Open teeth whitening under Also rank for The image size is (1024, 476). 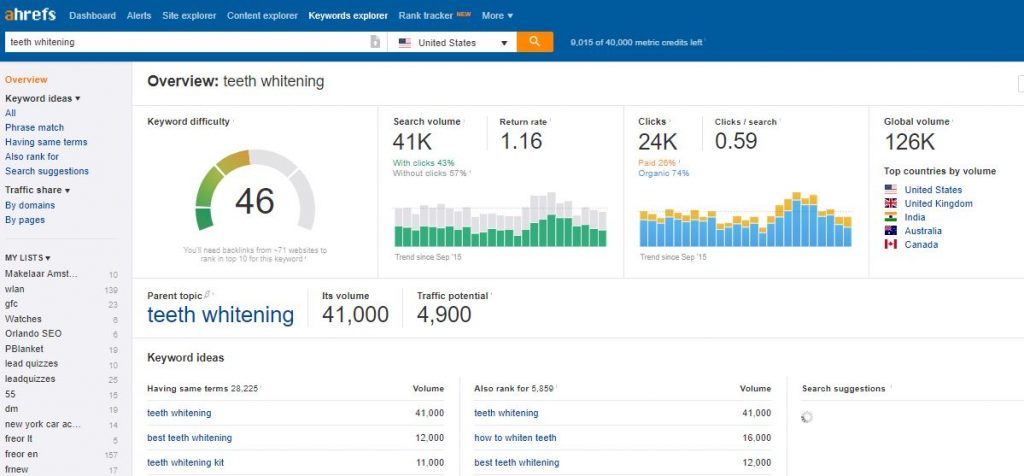click(506, 413)
